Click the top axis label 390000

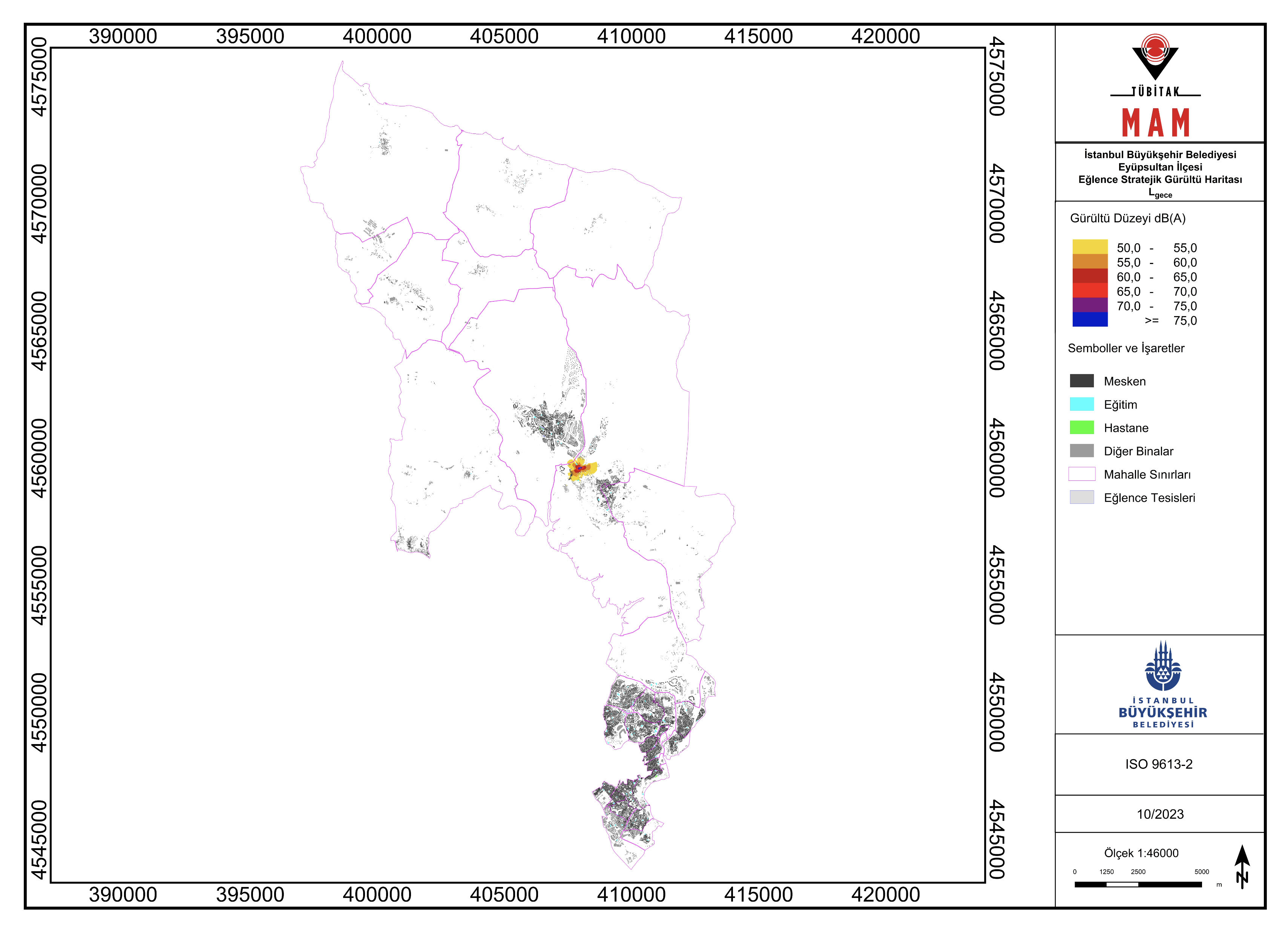click(123, 36)
